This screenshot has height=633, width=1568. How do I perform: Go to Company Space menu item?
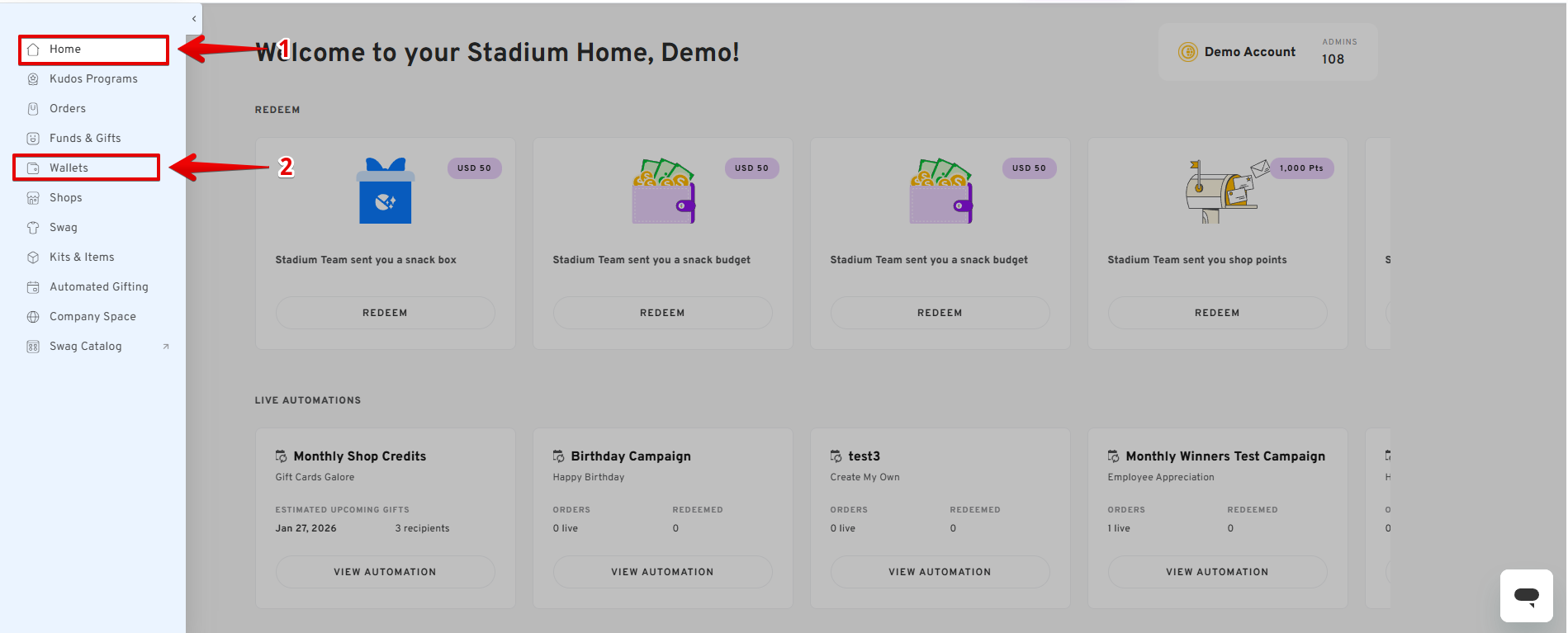[92, 317]
